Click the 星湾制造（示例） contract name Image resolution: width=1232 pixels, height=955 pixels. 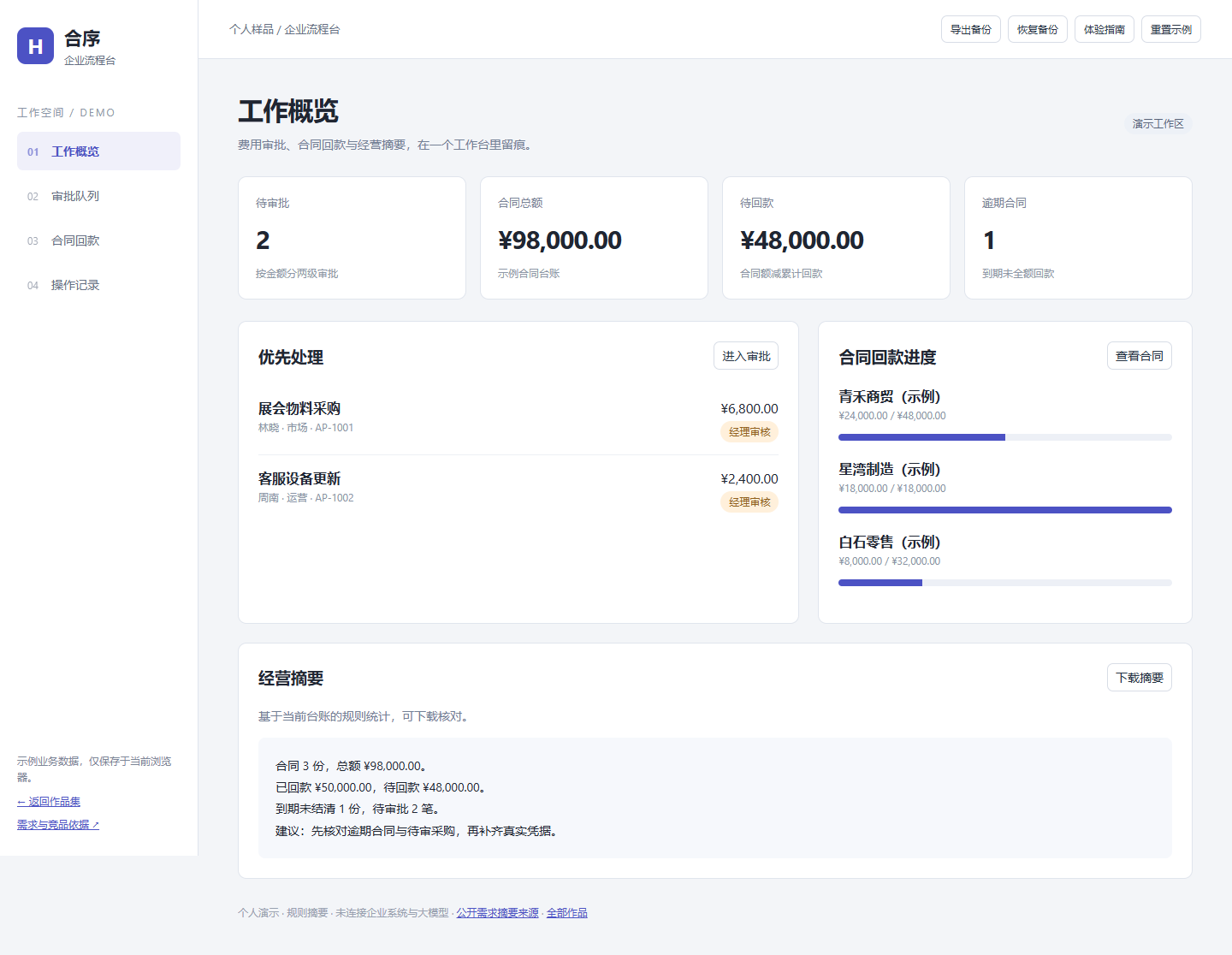pyautogui.click(x=890, y=470)
